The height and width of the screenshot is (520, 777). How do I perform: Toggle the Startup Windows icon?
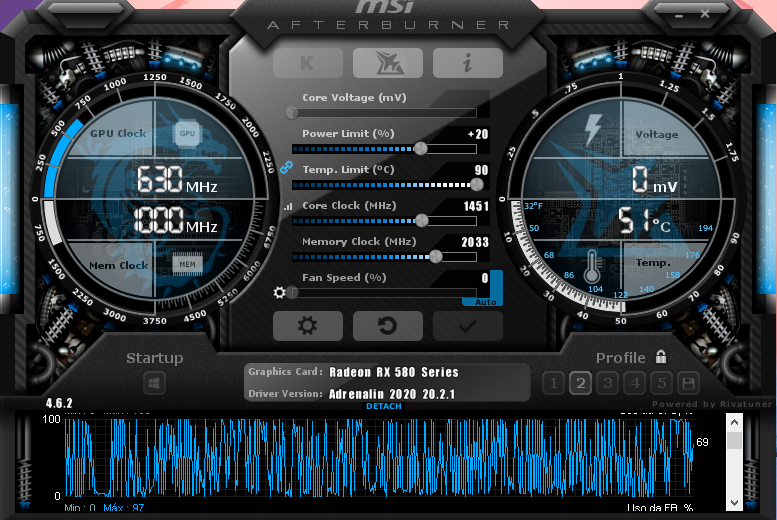tap(154, 383)
